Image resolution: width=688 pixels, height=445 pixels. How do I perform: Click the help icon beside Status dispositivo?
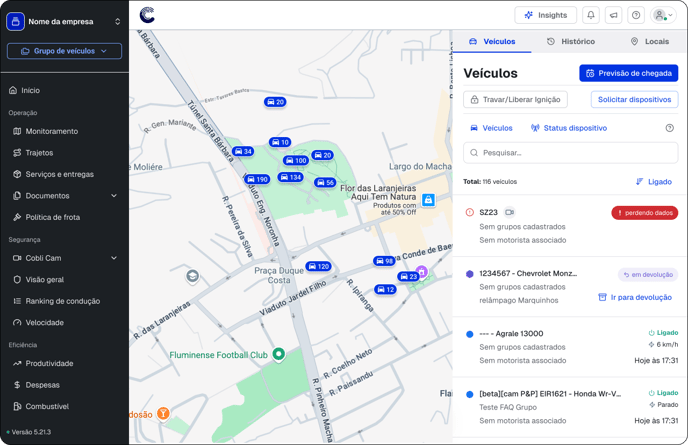[670, 128]
